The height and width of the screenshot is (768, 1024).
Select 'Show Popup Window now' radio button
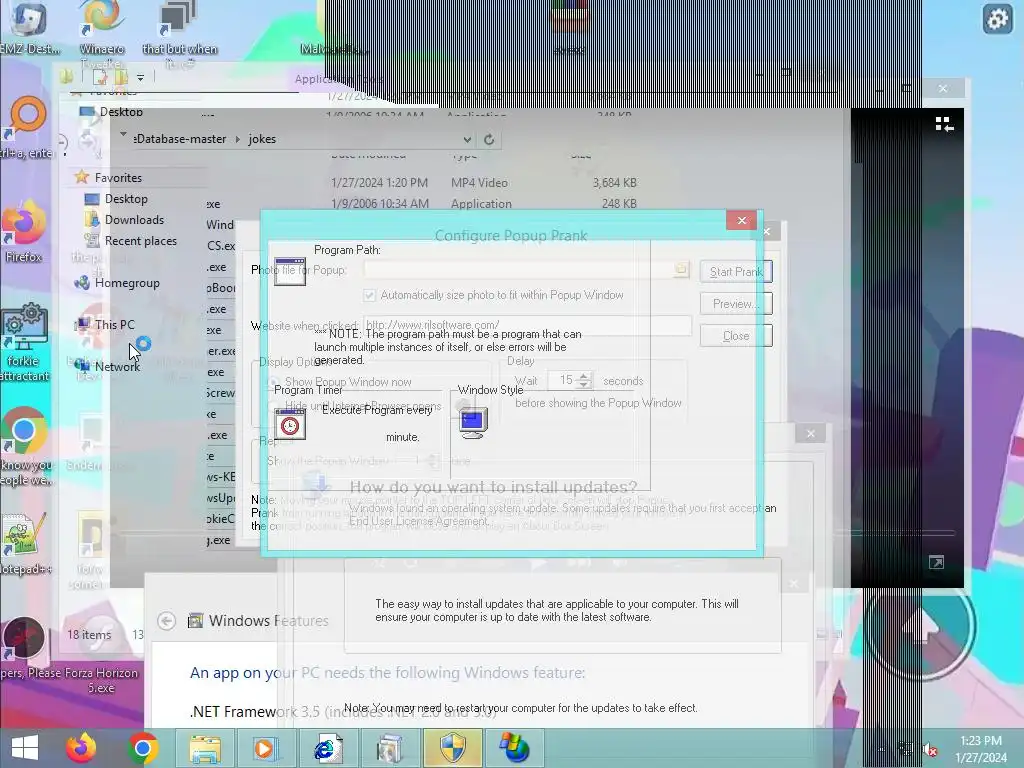(274, 382)
